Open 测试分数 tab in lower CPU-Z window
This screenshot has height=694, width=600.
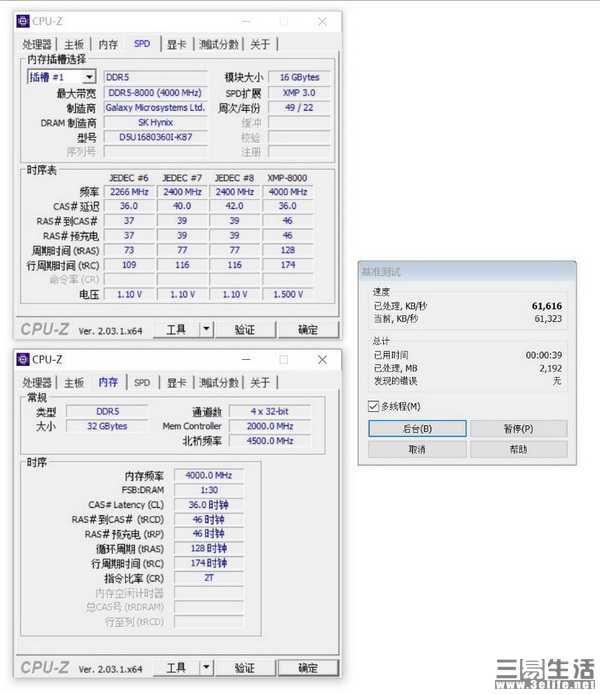tap(218, 382)
